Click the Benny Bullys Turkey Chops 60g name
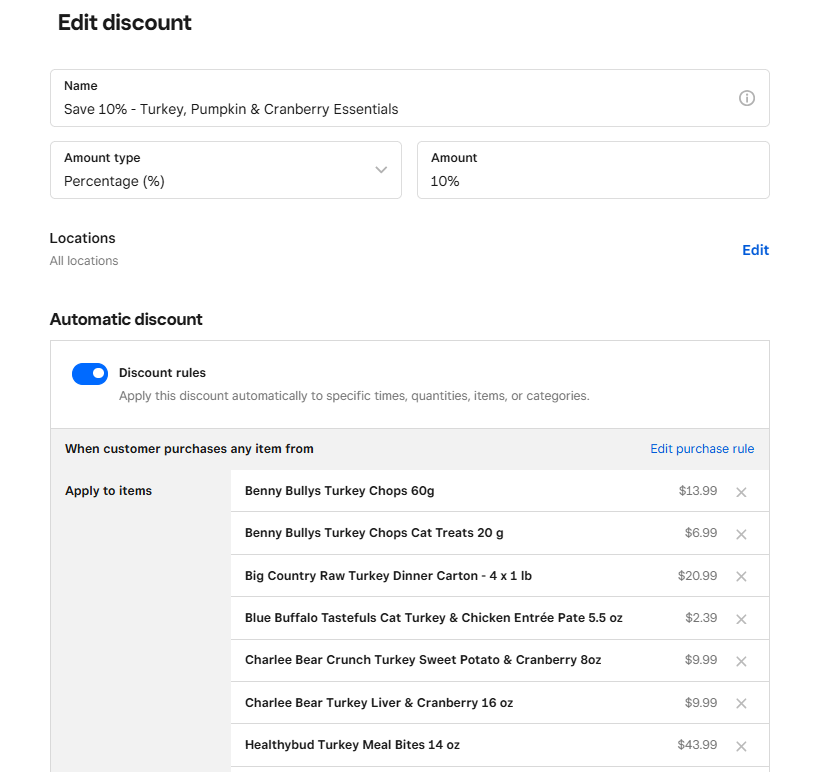This screenshot has height=772, width=823. (339, 491)
